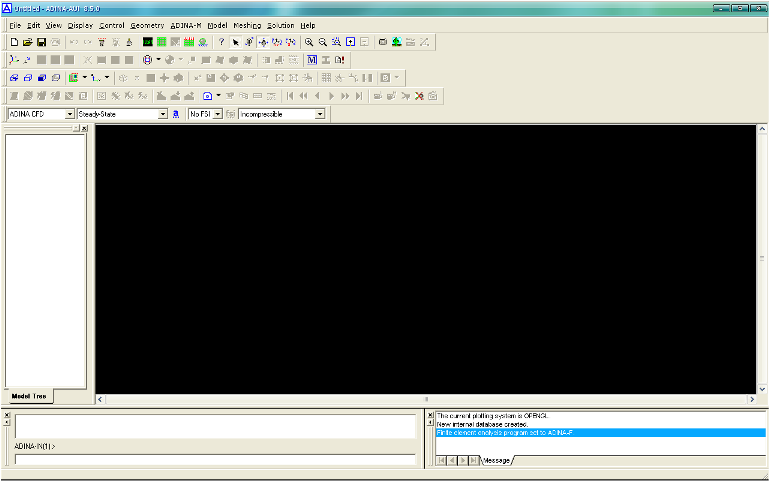Click the red X delete icon

(x=419, y=96)
